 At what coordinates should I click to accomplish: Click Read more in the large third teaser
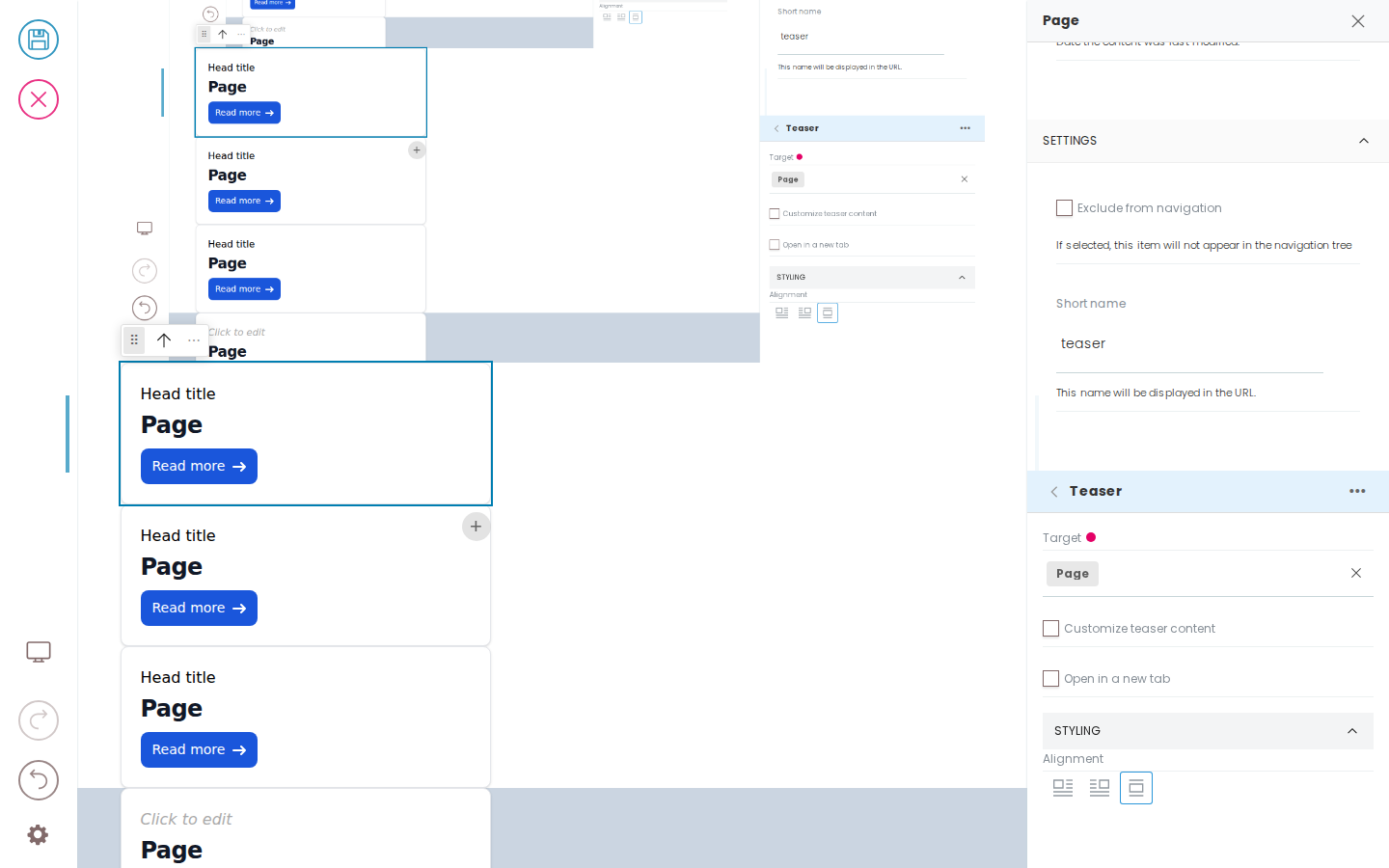point(199,750)
